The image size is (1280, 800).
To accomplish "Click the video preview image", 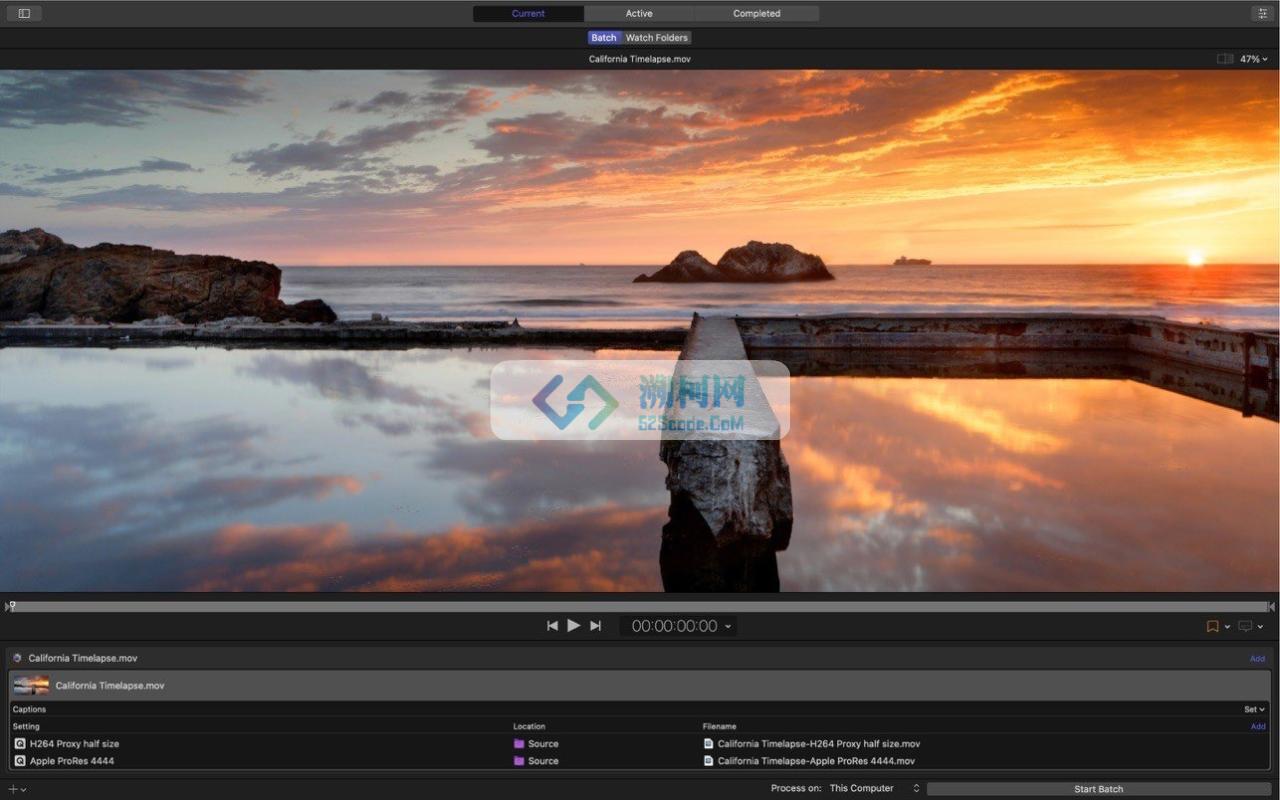I will (x=640, y=331).
